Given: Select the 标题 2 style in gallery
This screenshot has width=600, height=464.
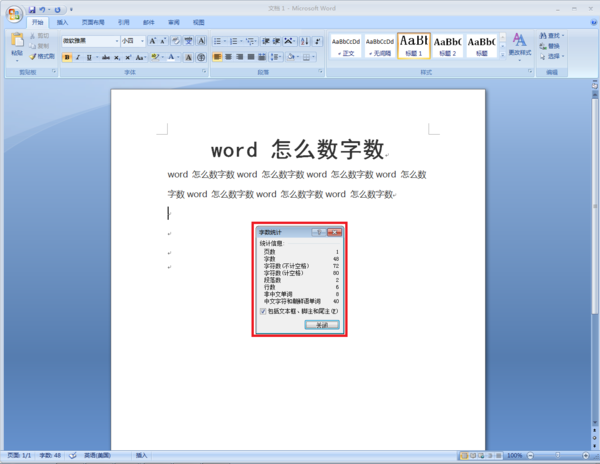Looking at the screenshot, I should pyautogui.click(x=448, y=46).
